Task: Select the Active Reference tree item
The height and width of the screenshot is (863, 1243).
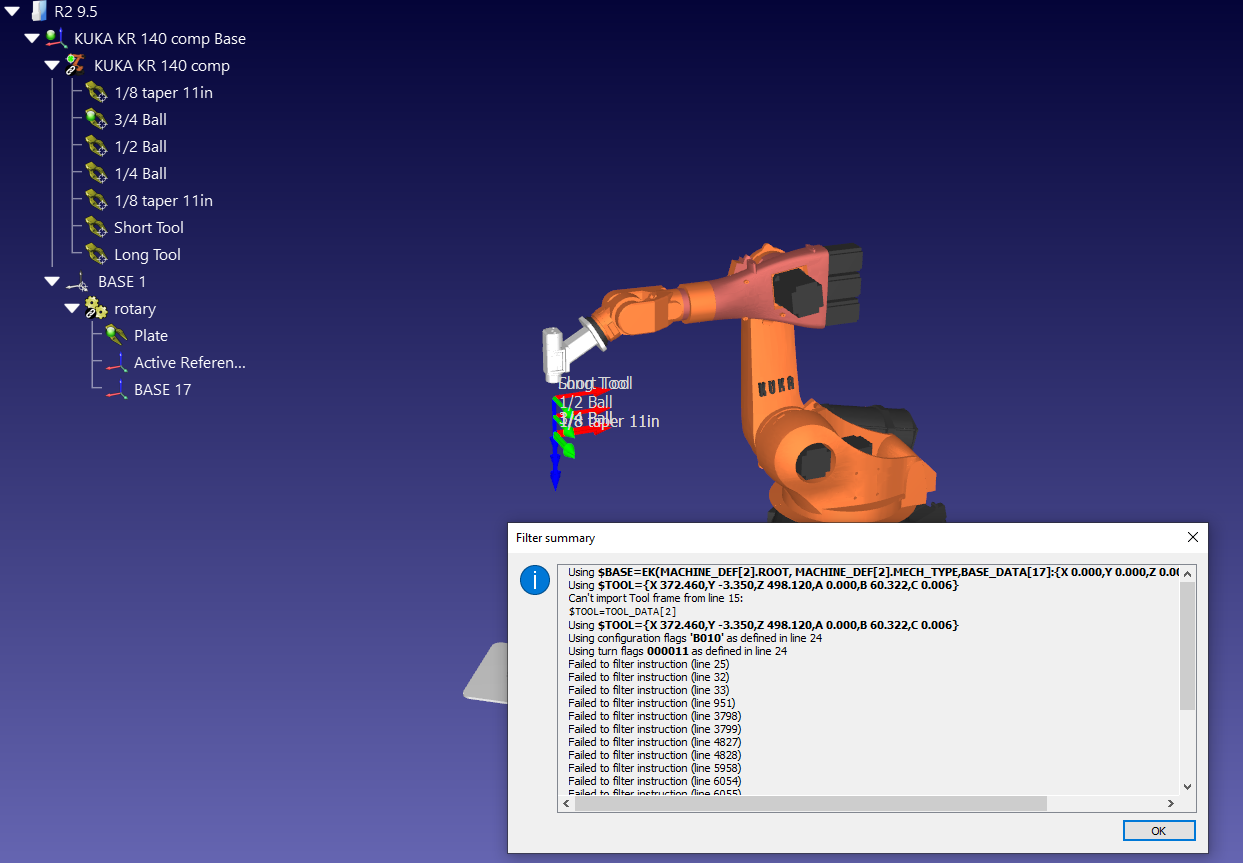Action: pos(189,363)
